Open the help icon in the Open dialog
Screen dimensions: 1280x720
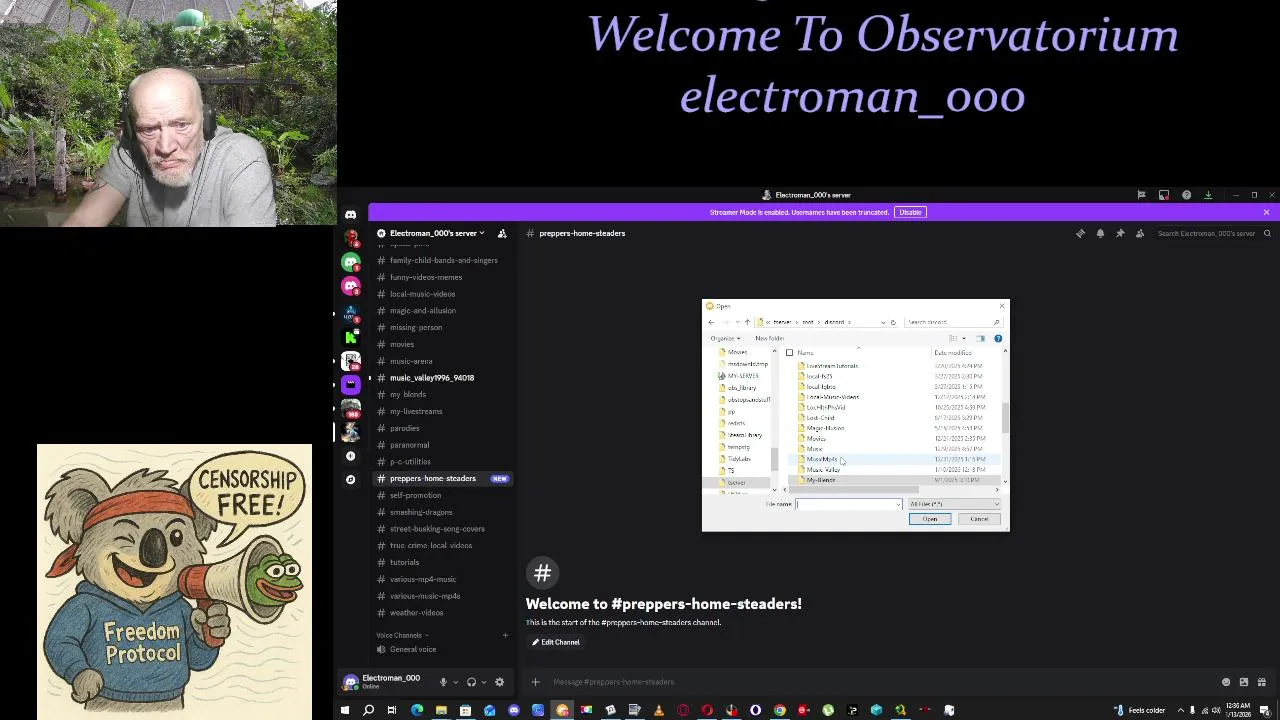click(x=998, y=338)
